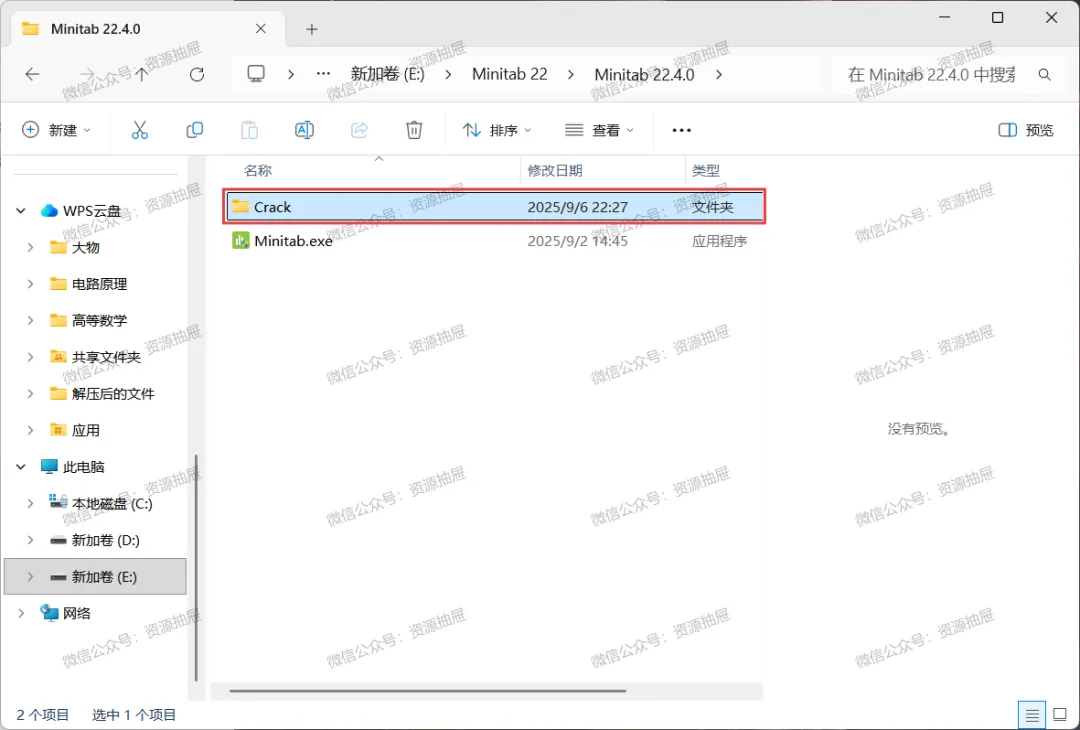The image size is (1080, 730).
Task: Open the 查看 view dropdown
Action: point(600,130)
